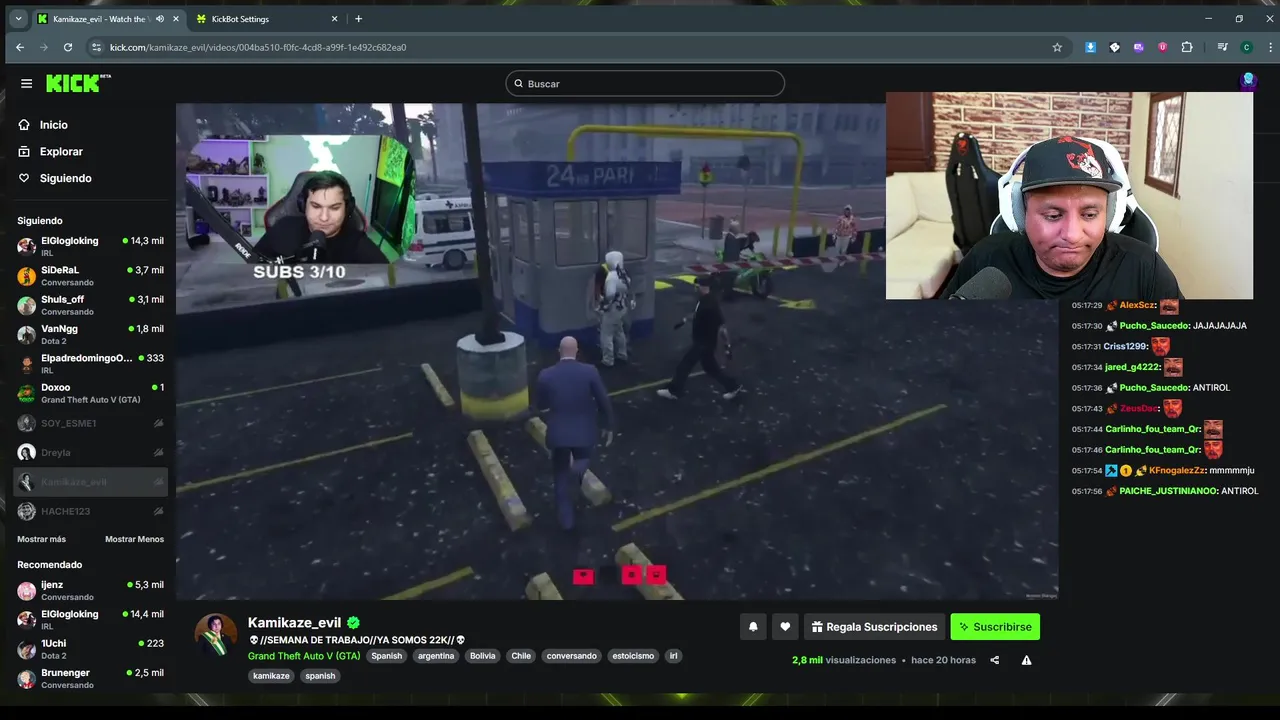Collapse list with Mostrar Menos
The image size is (1280, 720).
[134, 539]
